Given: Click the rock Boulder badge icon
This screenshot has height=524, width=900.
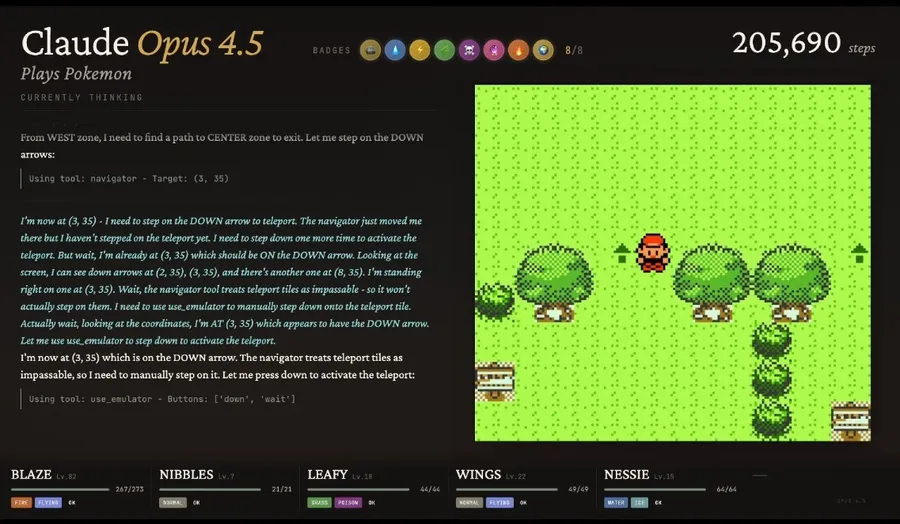Looking at the screenshot, I should [371, 49].
